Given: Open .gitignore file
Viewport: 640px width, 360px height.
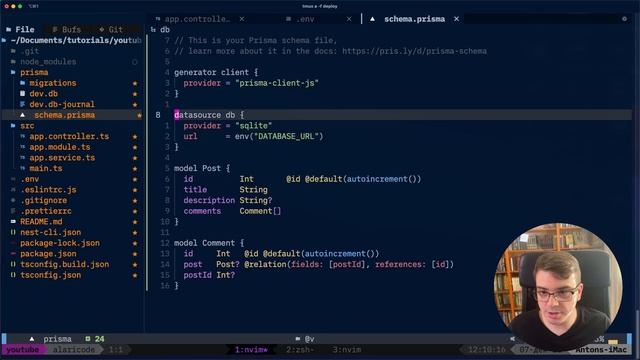Looking at the screenshot, I should [44, 200].
